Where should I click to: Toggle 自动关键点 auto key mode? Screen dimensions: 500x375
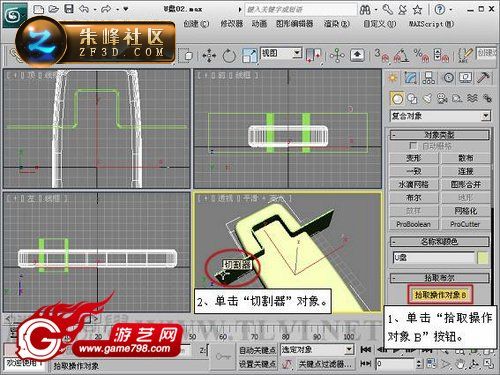[x=257, y=350]
